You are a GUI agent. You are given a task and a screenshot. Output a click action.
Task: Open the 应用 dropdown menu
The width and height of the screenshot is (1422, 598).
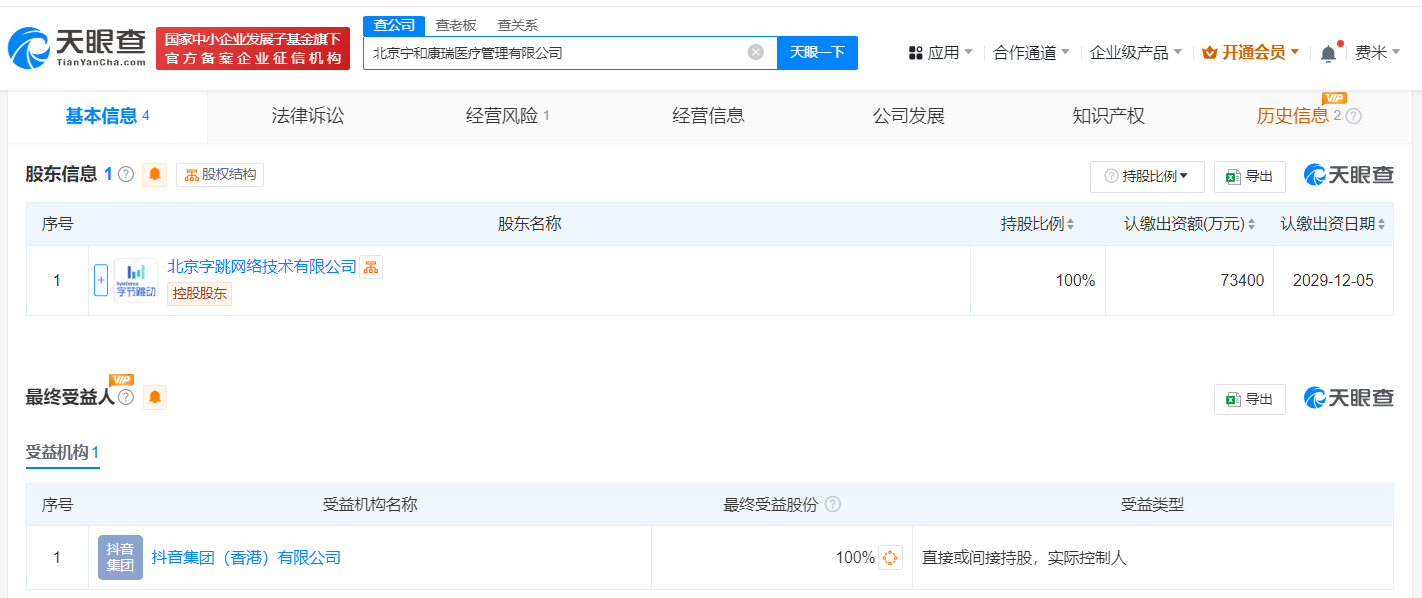[x=940, y=53]
